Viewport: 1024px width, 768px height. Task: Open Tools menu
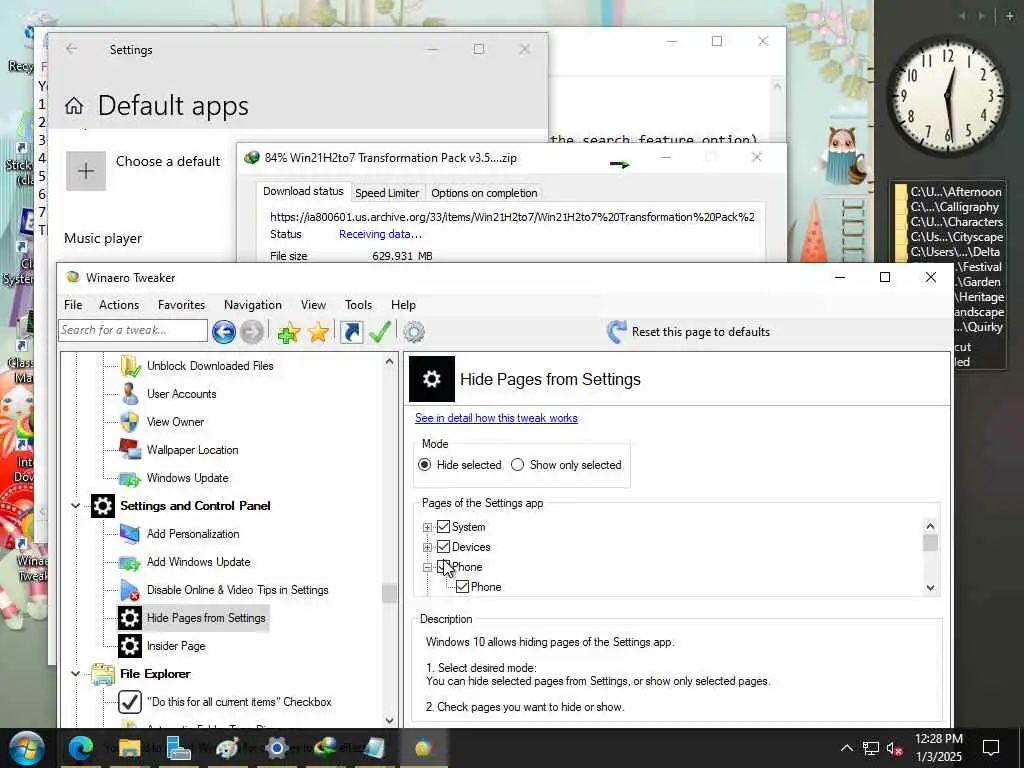(359, 305)
